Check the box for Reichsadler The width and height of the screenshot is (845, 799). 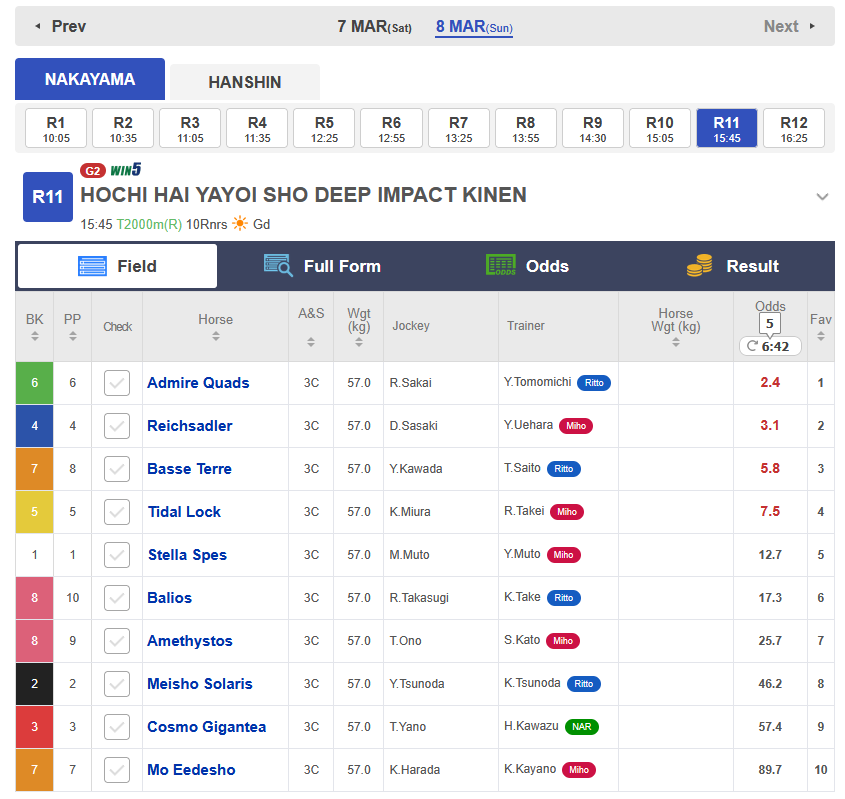pos(117,426)
